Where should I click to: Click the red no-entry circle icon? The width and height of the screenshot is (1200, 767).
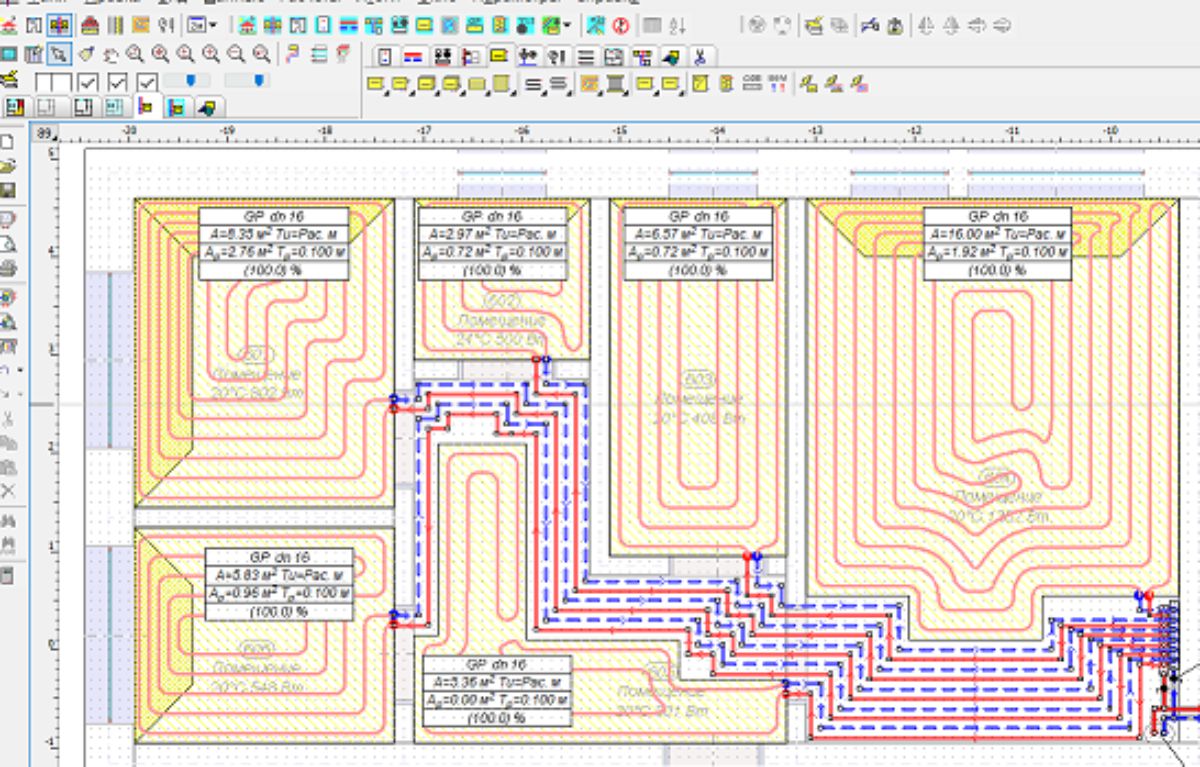pyautogui.click(x=621, y=25)
